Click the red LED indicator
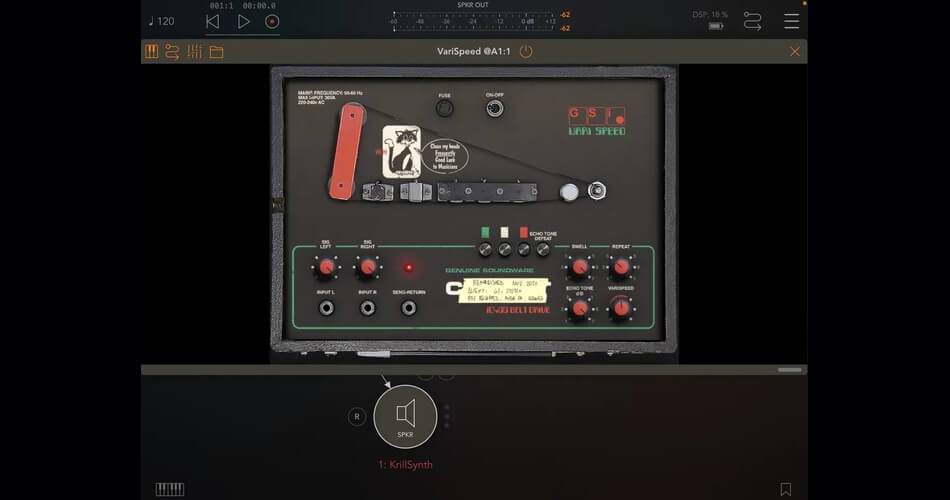The width and height of the screenshot is (950, 500). tap(409, 267)
